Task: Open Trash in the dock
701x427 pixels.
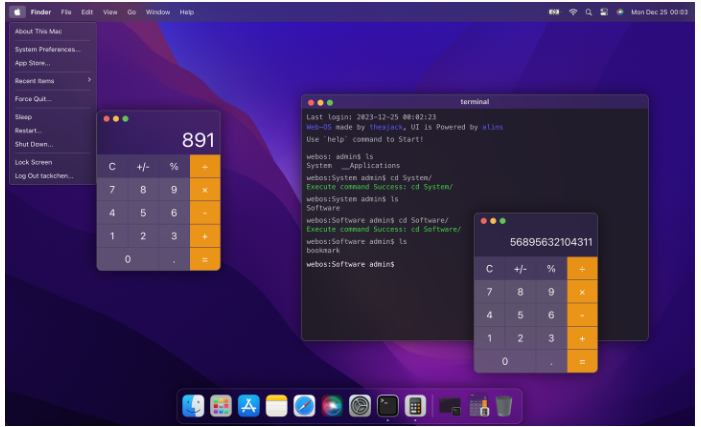Action: (504, 405)
